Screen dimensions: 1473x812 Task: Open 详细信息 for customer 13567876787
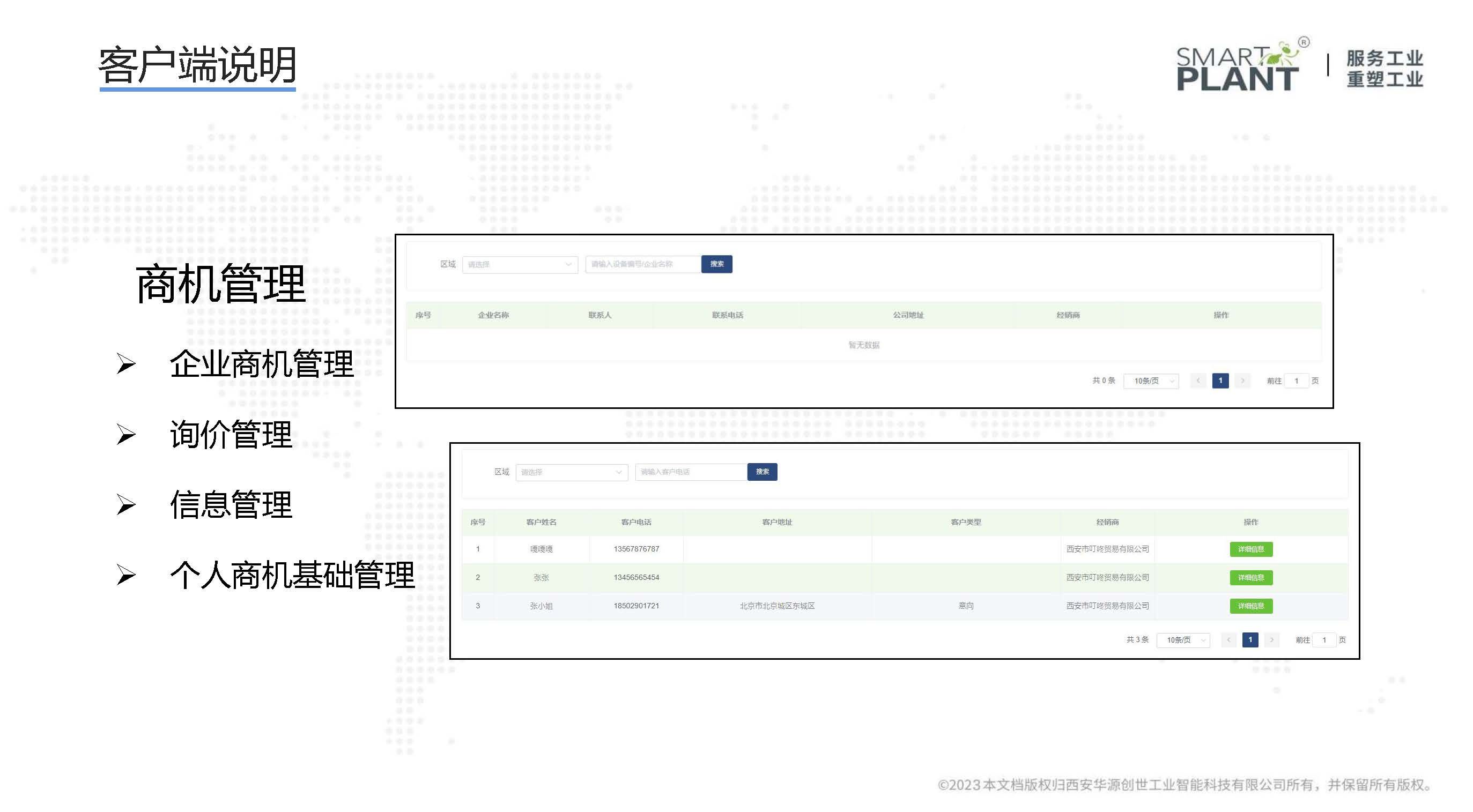(1250, 550)
